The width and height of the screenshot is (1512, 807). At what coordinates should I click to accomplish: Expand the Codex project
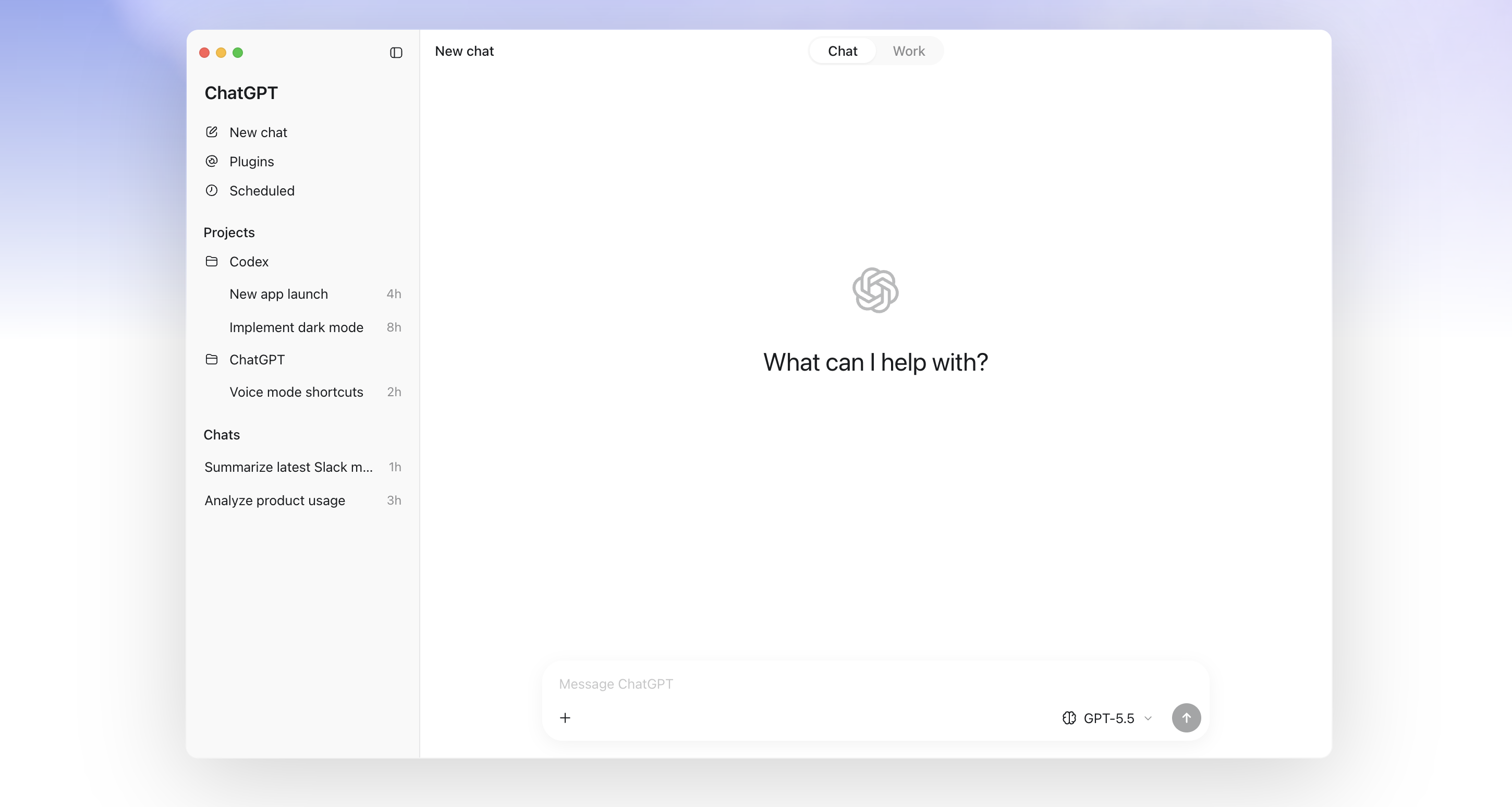[x=303, y=262]
